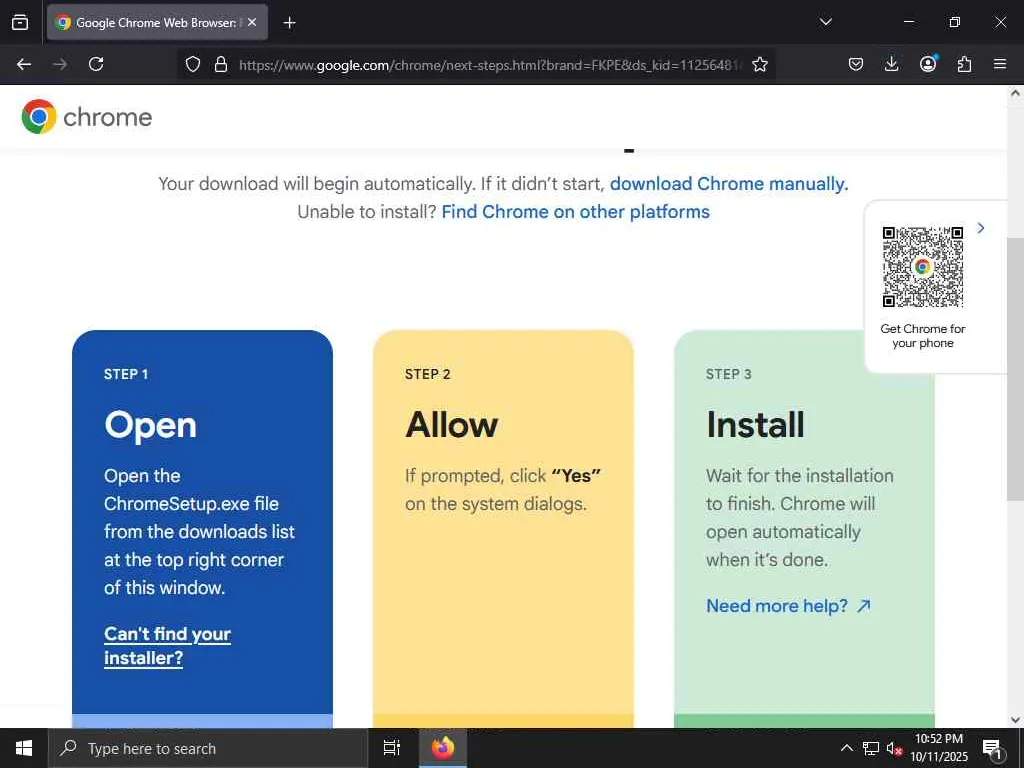Save page to Pocket icon
The height and width of the screenshot is (768, 1024).
[856, 64]
